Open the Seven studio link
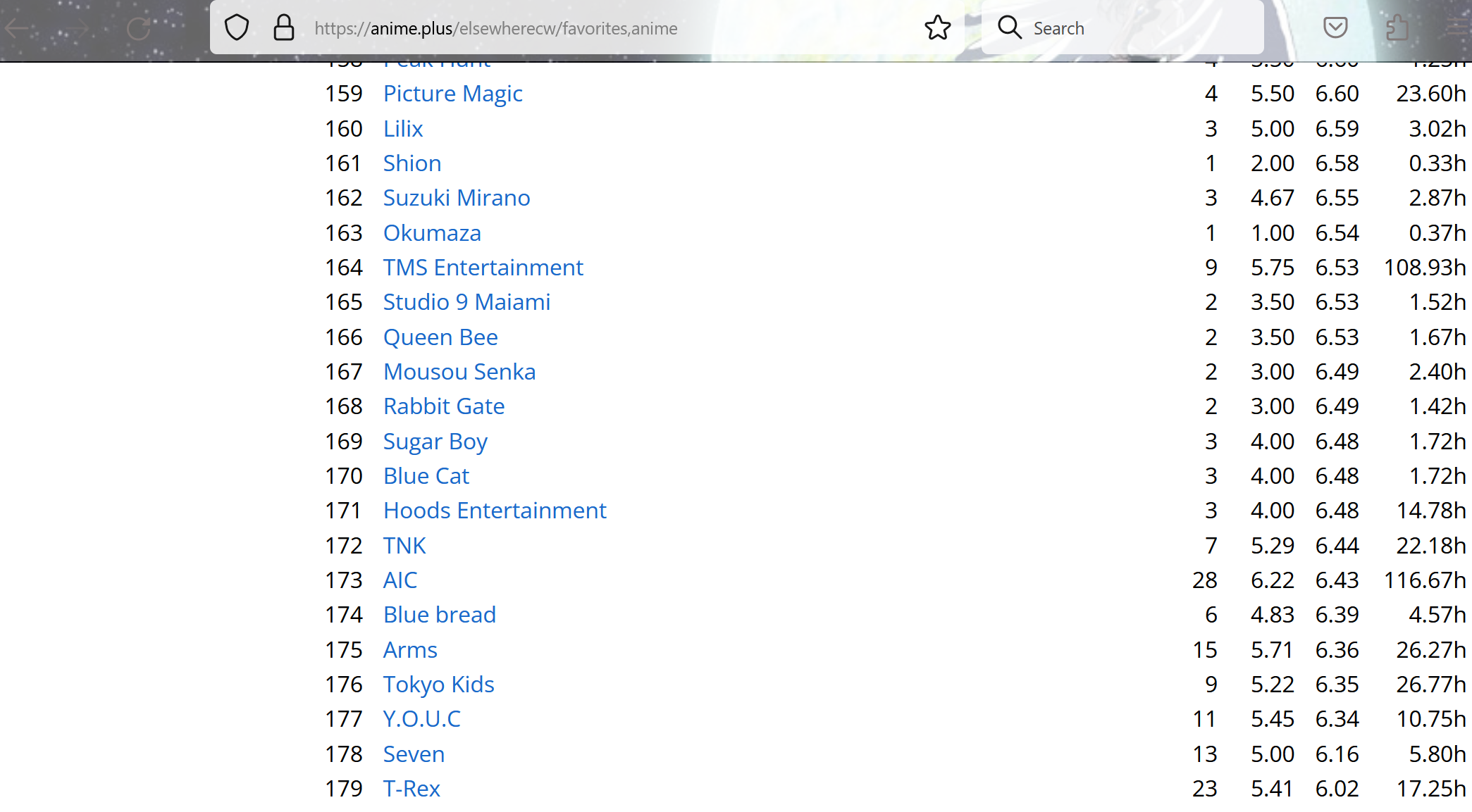Viewport: 1472px width, 812px height. (414, 754)
